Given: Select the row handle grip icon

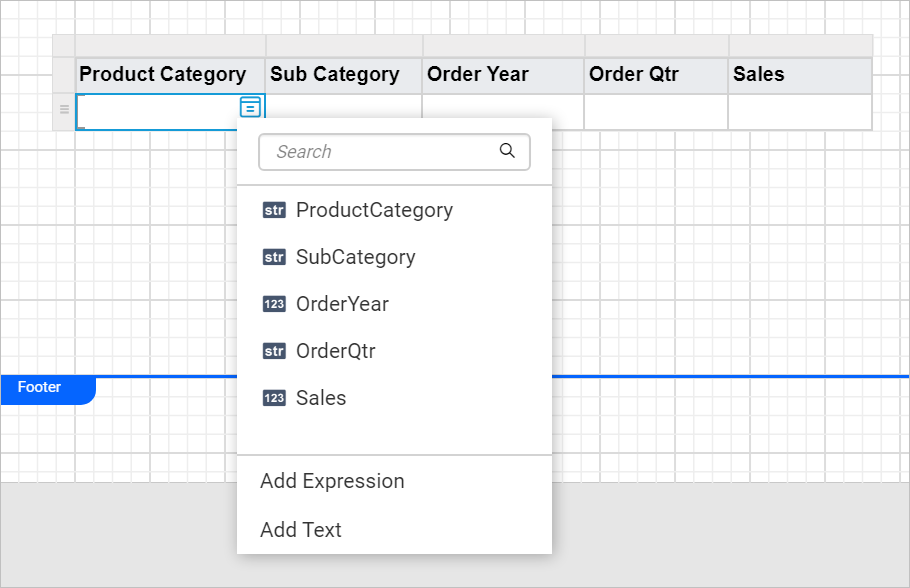Looking at the screenshot, I should [x=64, y=109].
